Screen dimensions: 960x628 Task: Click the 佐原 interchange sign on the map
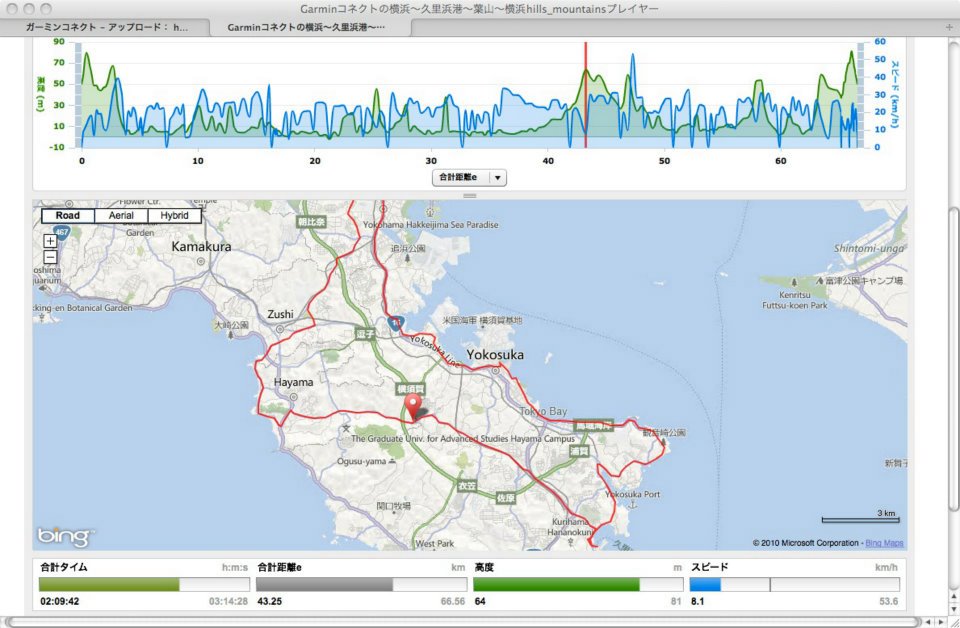[x=506, y=498]
